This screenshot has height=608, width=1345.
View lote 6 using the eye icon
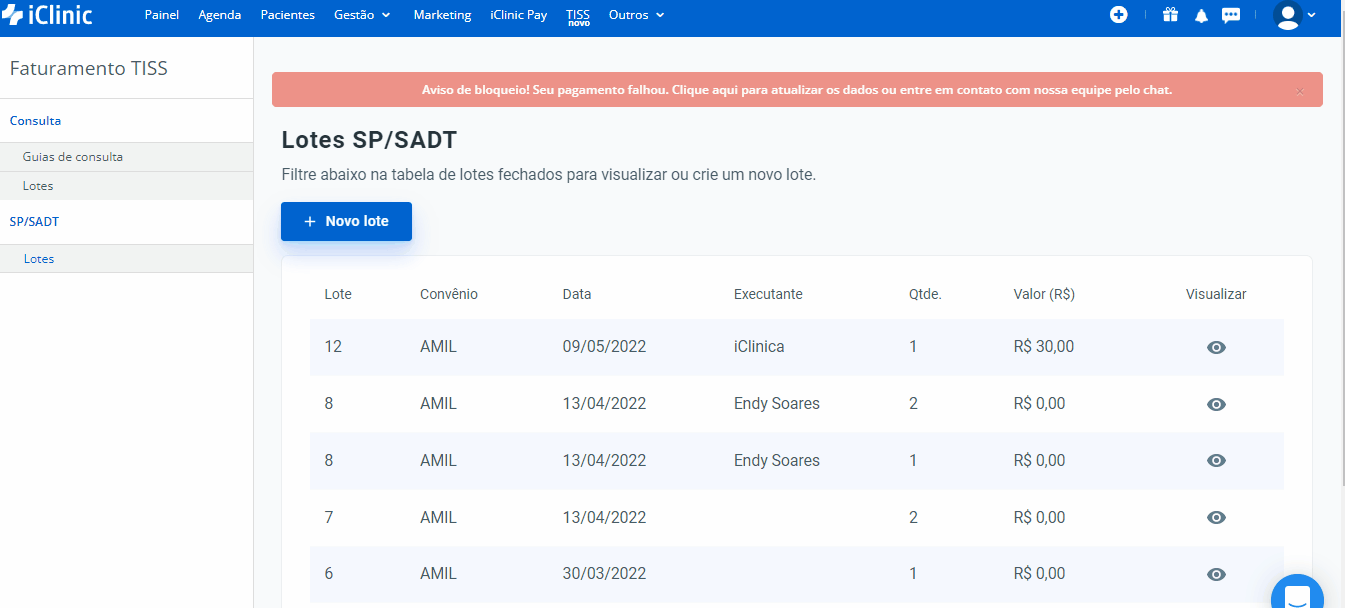coord(1216,574)
